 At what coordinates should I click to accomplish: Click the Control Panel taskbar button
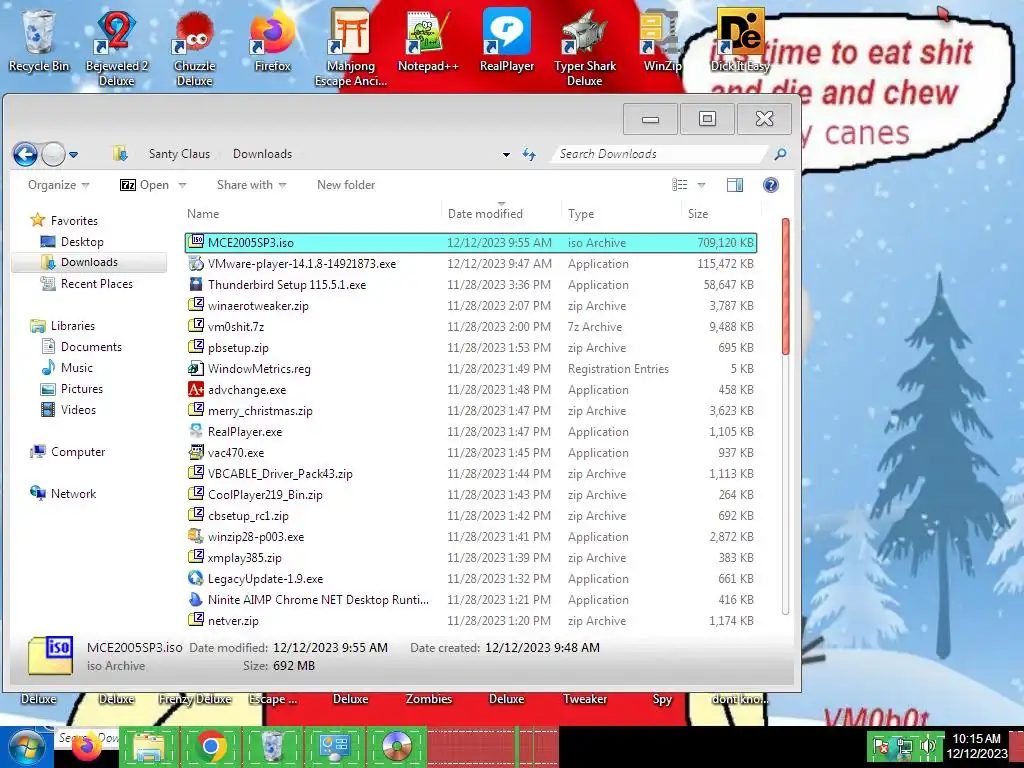tap(334, 747)
